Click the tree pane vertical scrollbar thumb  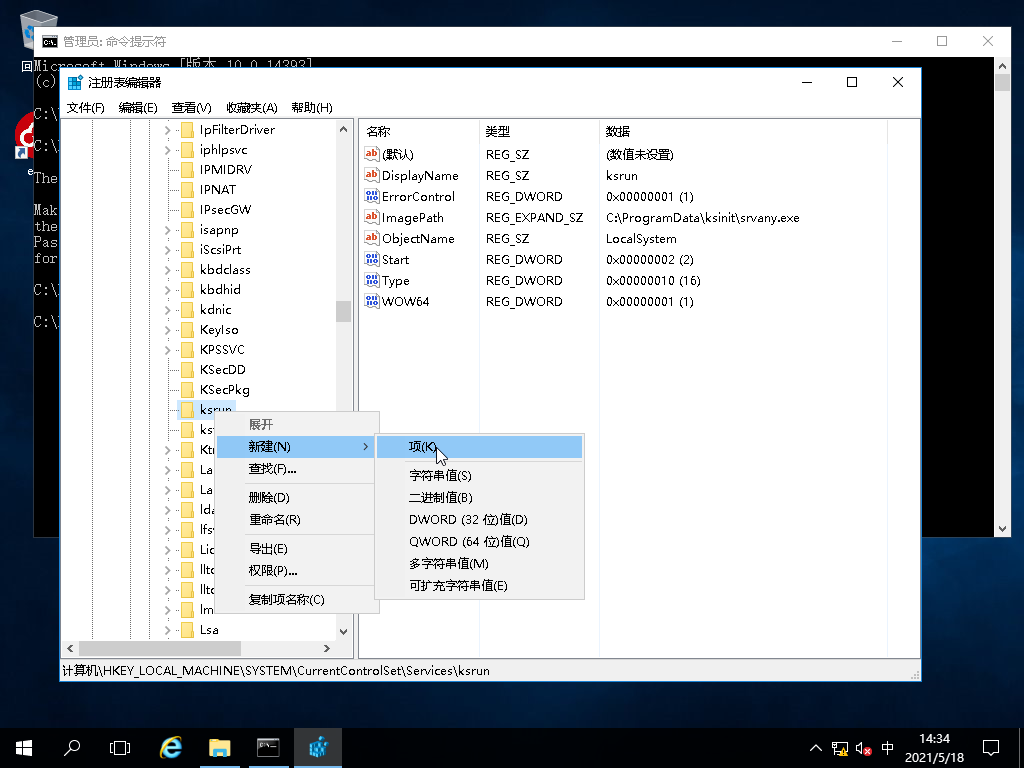point(343,311)
